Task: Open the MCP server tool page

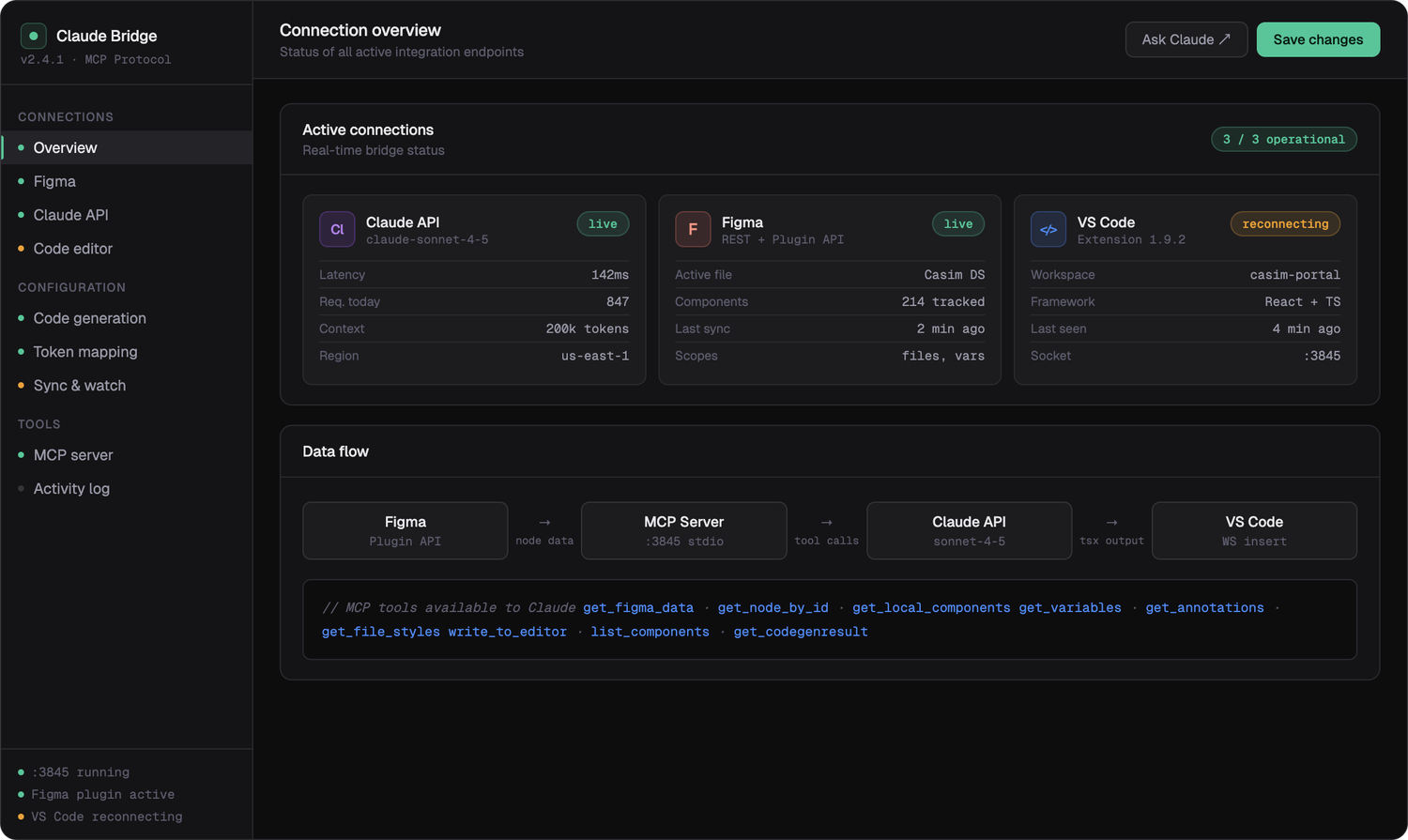Action: pos(127,455)
